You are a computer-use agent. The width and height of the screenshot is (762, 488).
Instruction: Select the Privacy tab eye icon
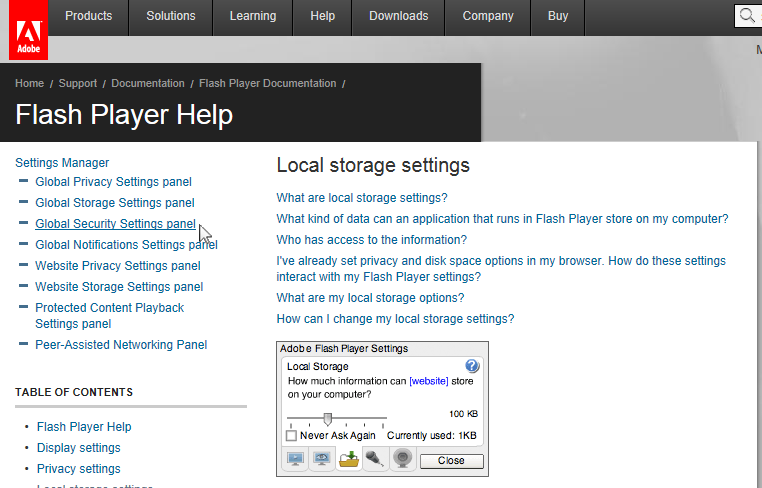[x=322, y=460]
